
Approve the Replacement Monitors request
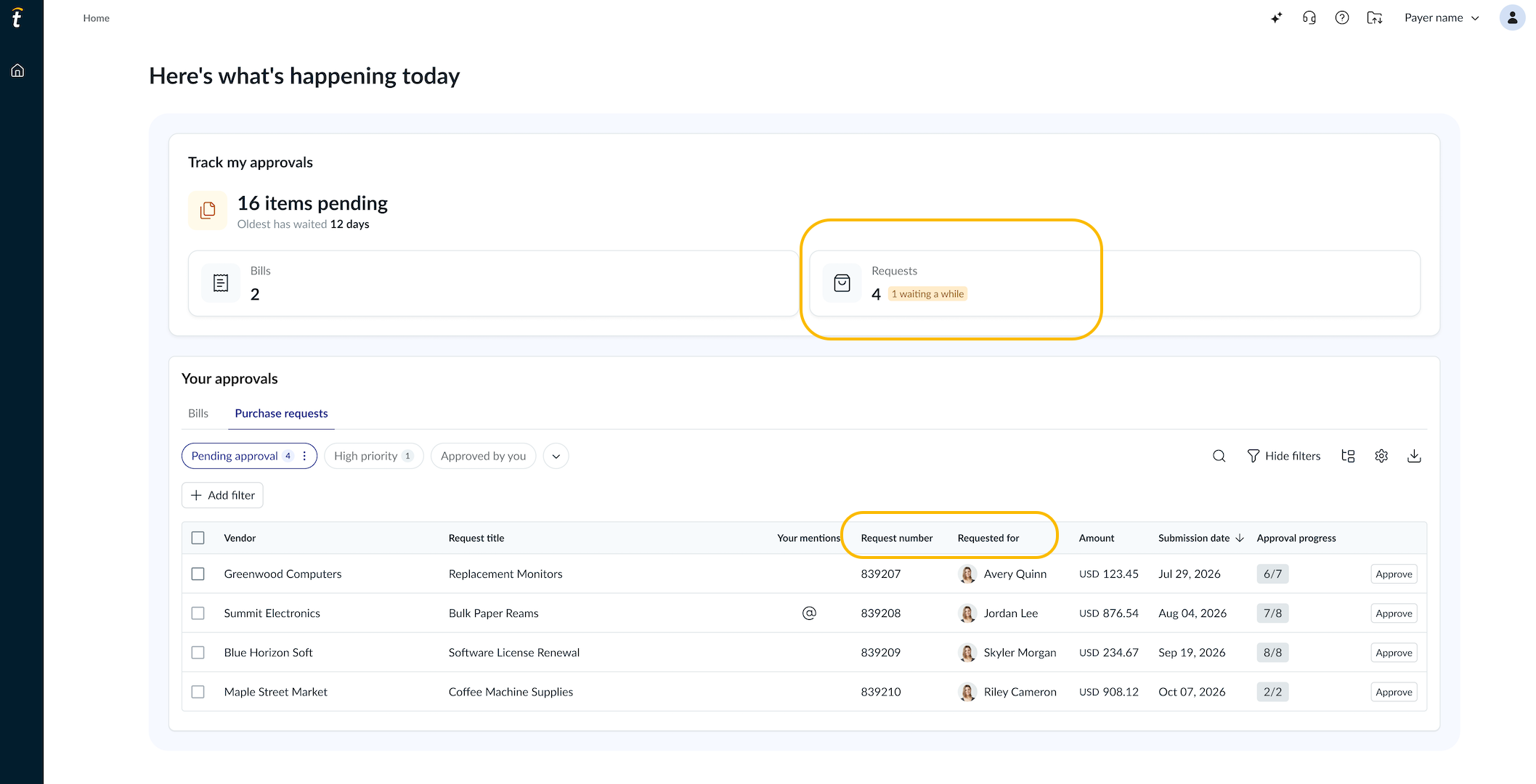pyautogui.click(x=1394, y=573)
